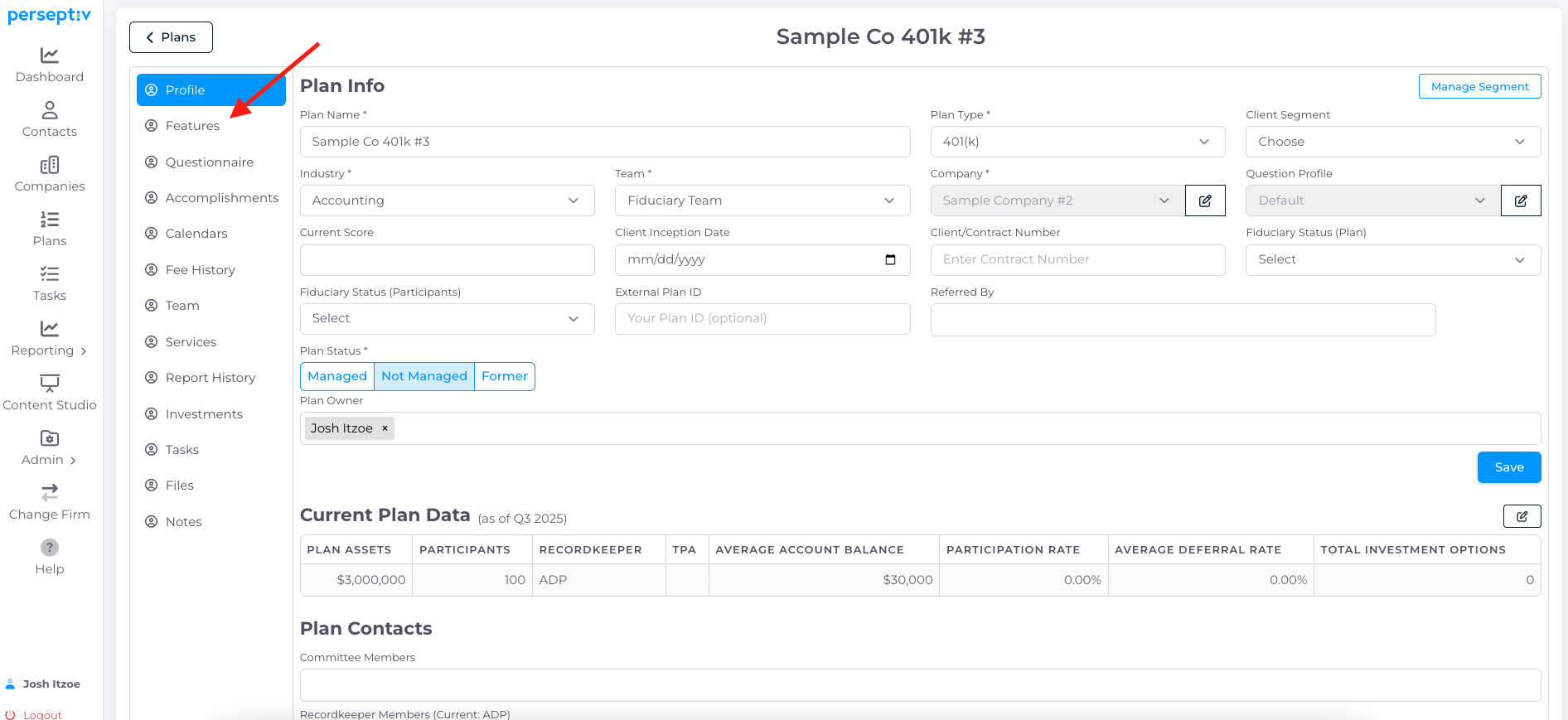Screen dimensions: 1568x720
Task: Select the Not Managed plan status
Action: pos(424,376)
